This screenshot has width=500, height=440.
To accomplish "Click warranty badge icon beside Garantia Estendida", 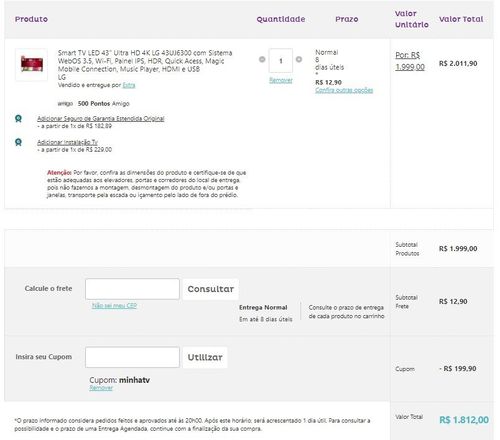I will coord(18,118).
